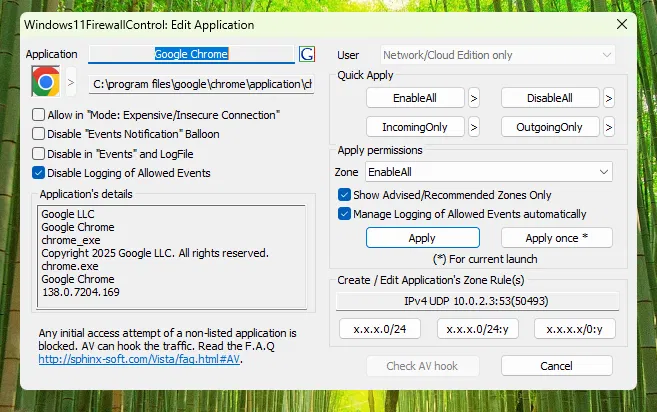Click the EnableAll quick apply button
The image size is (657, 412).
coord(415,98)
